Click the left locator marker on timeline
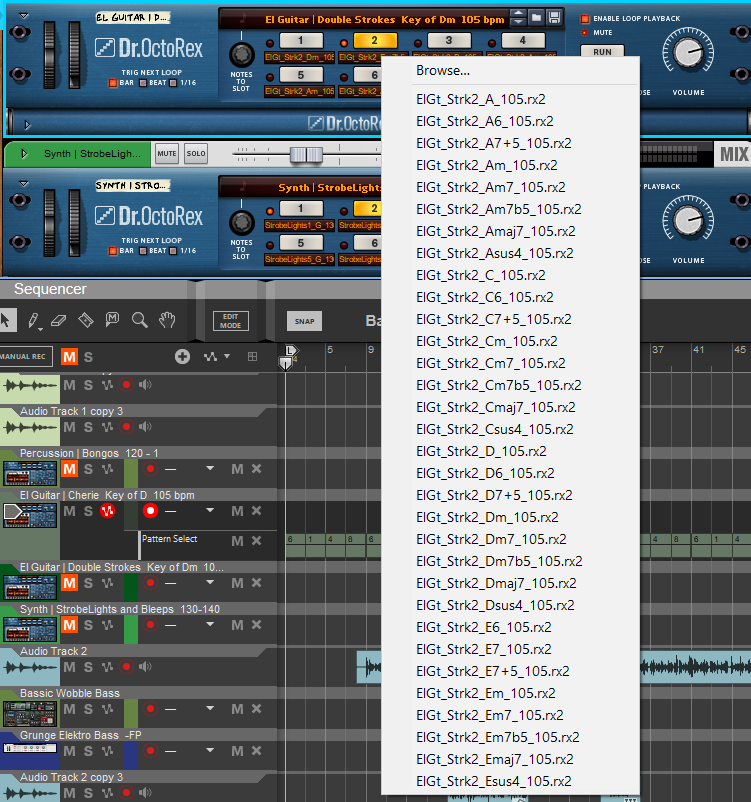This screenshot has height=802, width=751. click(x=291, y=350)
